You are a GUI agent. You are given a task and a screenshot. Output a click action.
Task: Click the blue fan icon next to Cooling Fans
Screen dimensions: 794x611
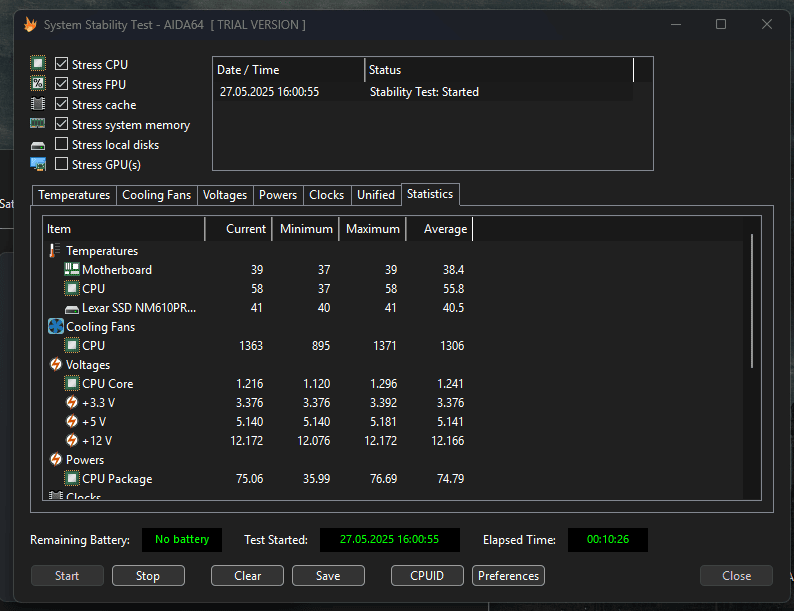point(56,327)
